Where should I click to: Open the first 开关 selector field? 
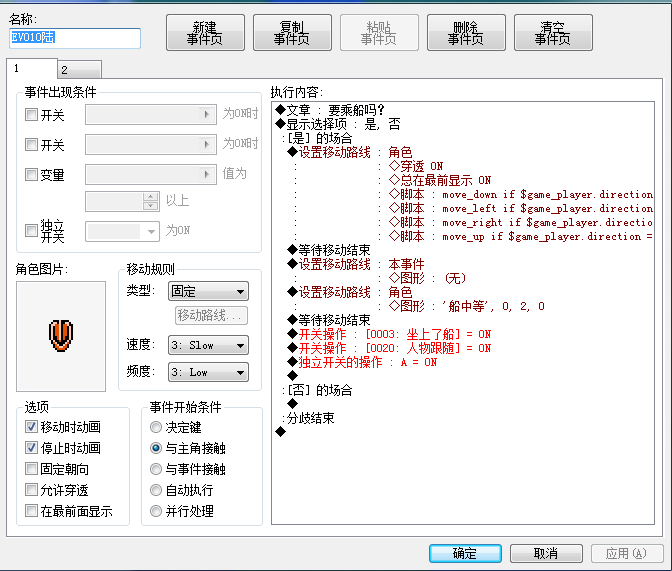point(151,114)
